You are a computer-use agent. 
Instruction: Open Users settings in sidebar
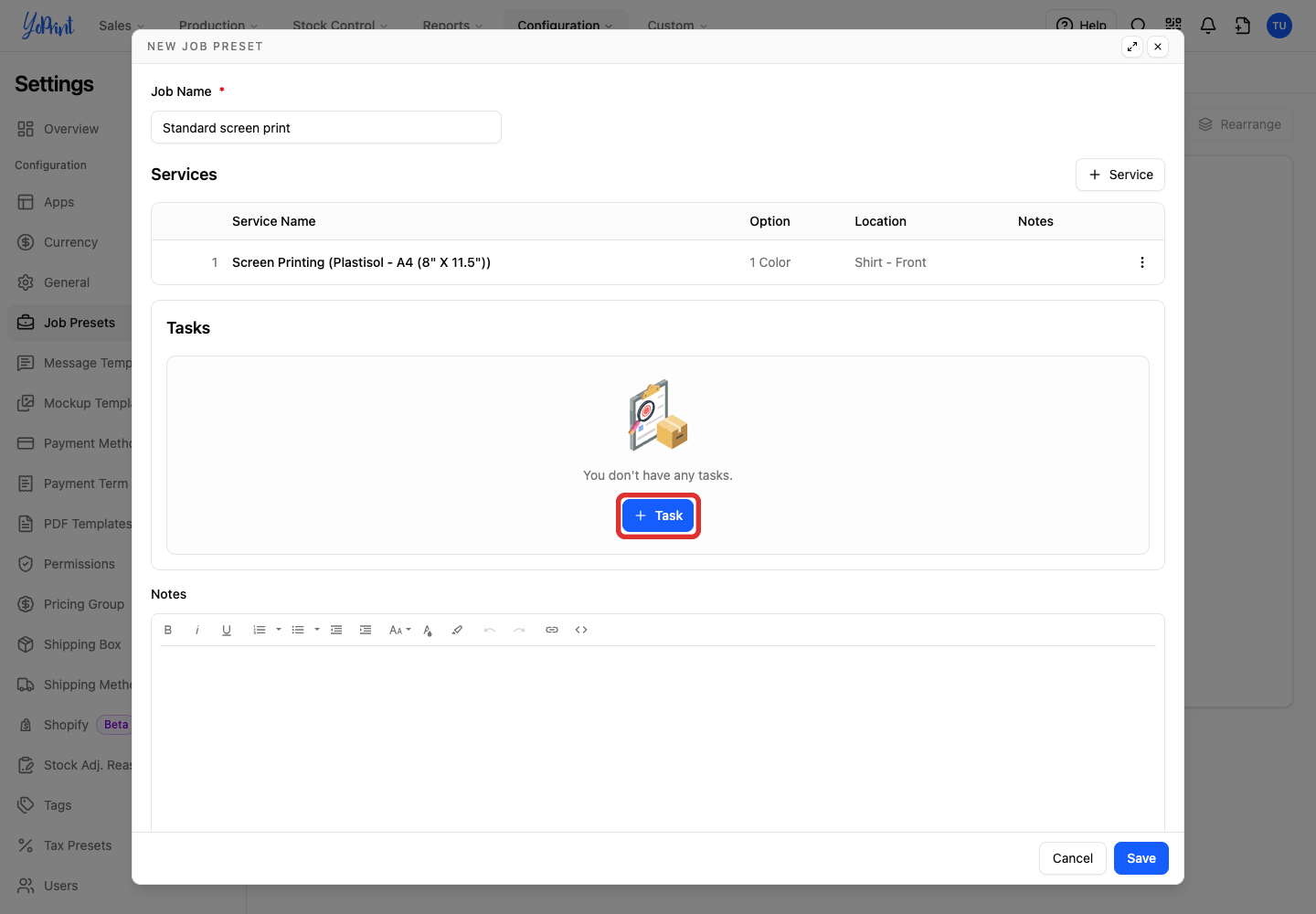69,886
